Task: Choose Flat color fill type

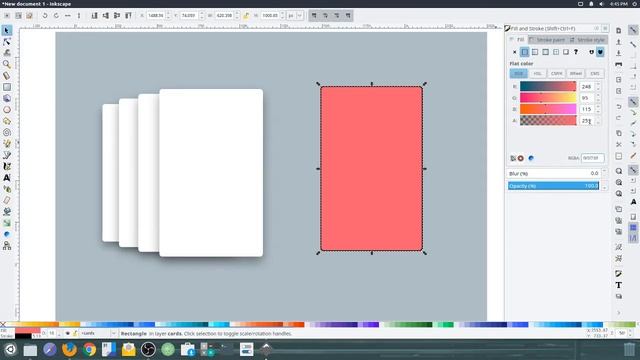Action: coord(524,52)
